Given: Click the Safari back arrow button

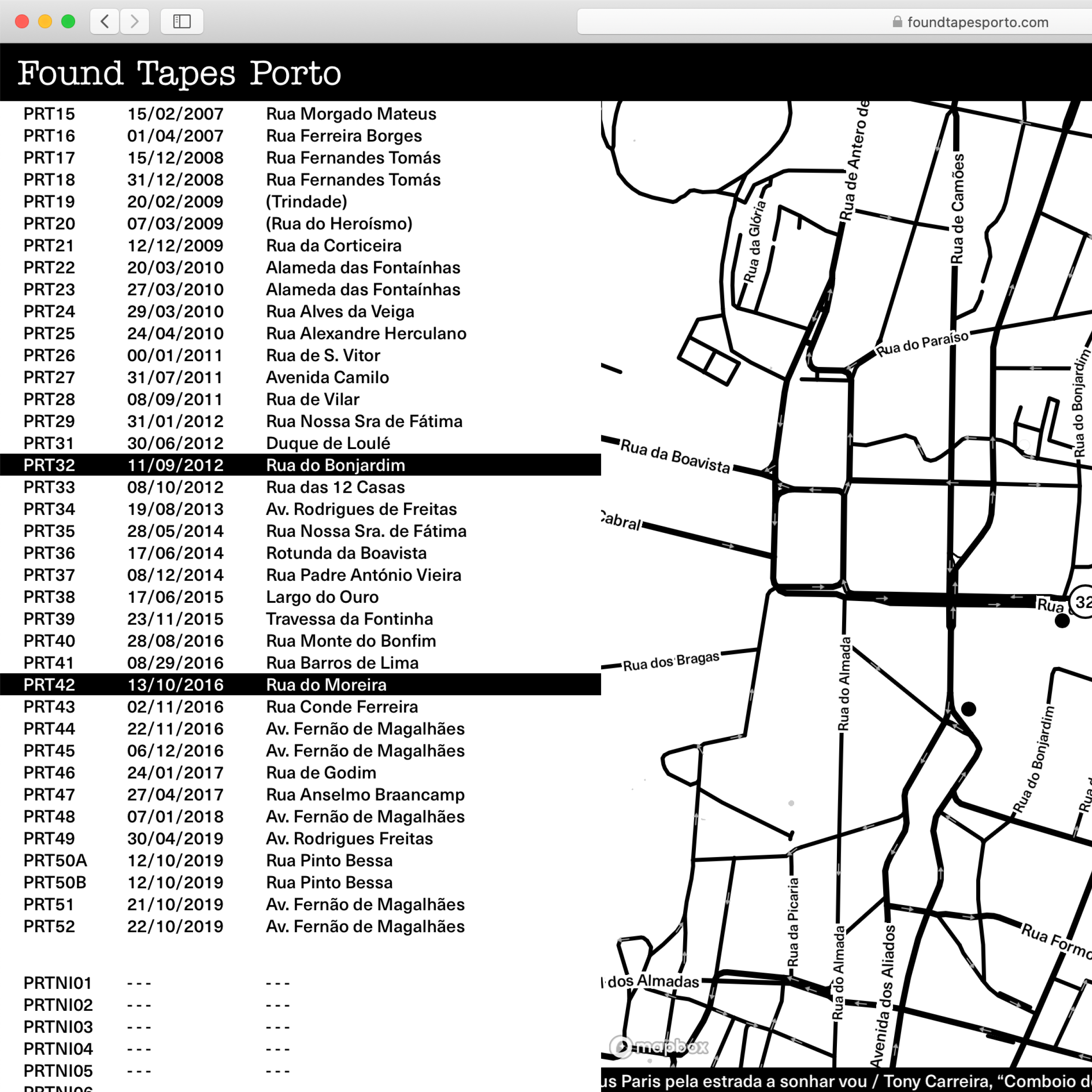Looking at the screenshot, I should (x=104, y=21).
